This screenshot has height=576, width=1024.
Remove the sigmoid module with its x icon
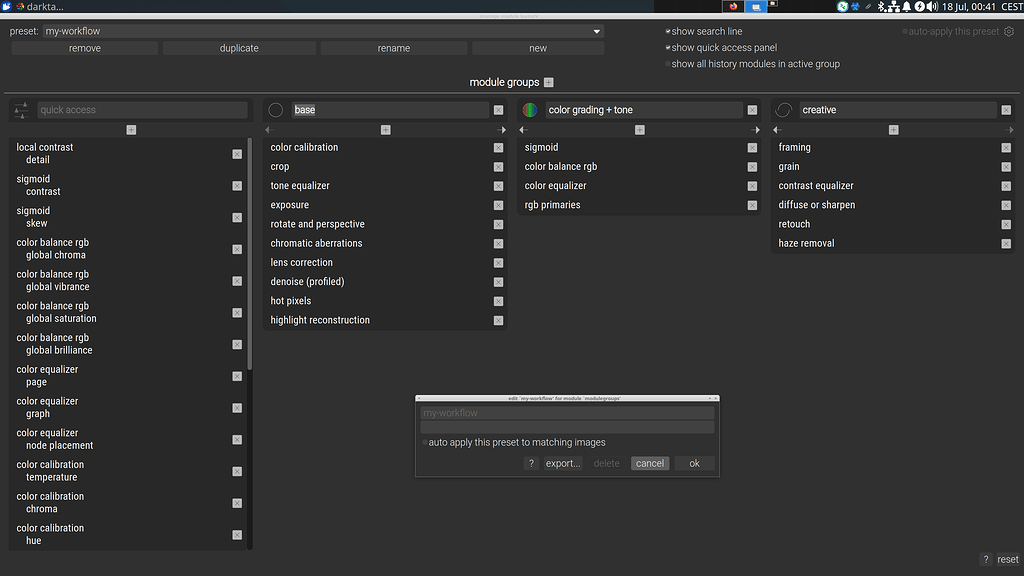click(x=752, y=147)
